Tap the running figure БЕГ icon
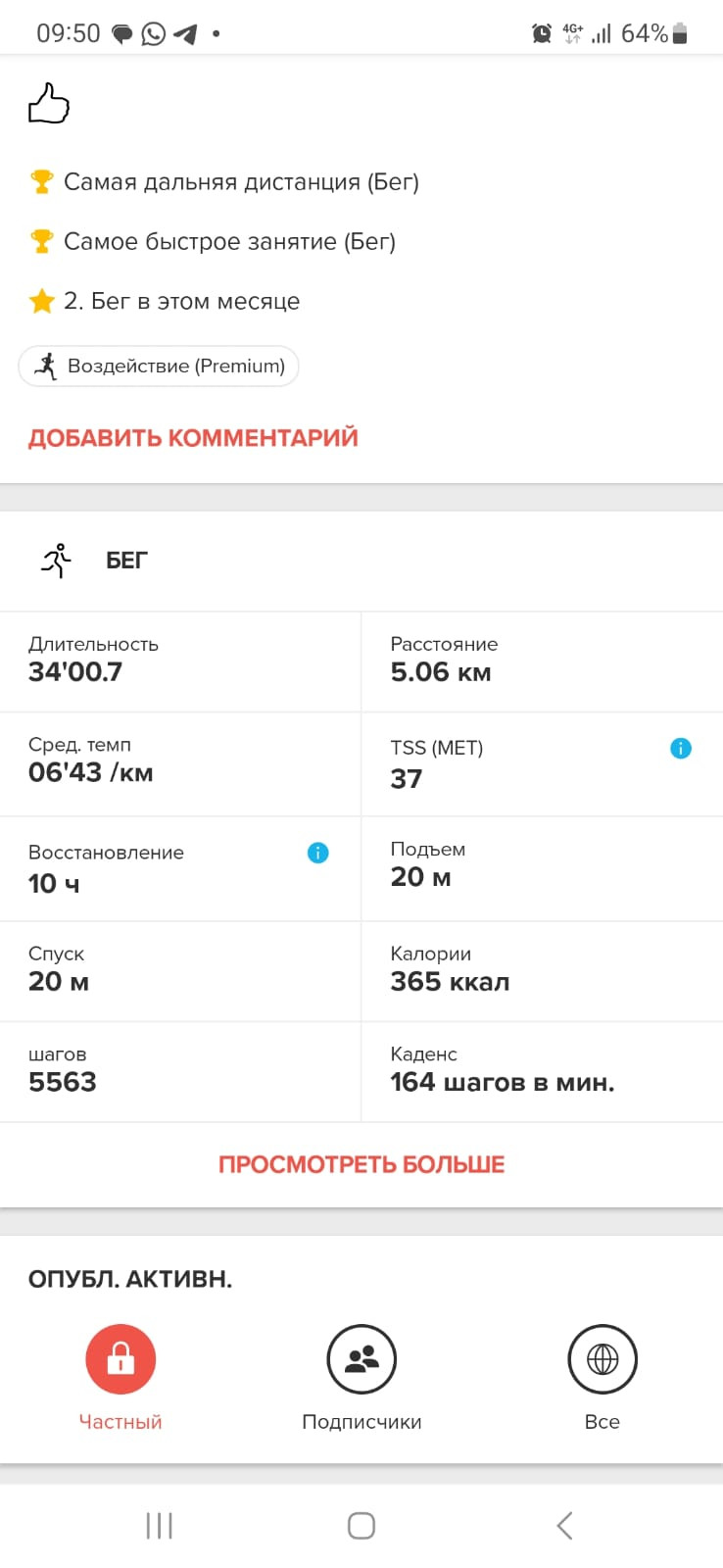This screenshot has width=723, height=1568. point(57,561)
